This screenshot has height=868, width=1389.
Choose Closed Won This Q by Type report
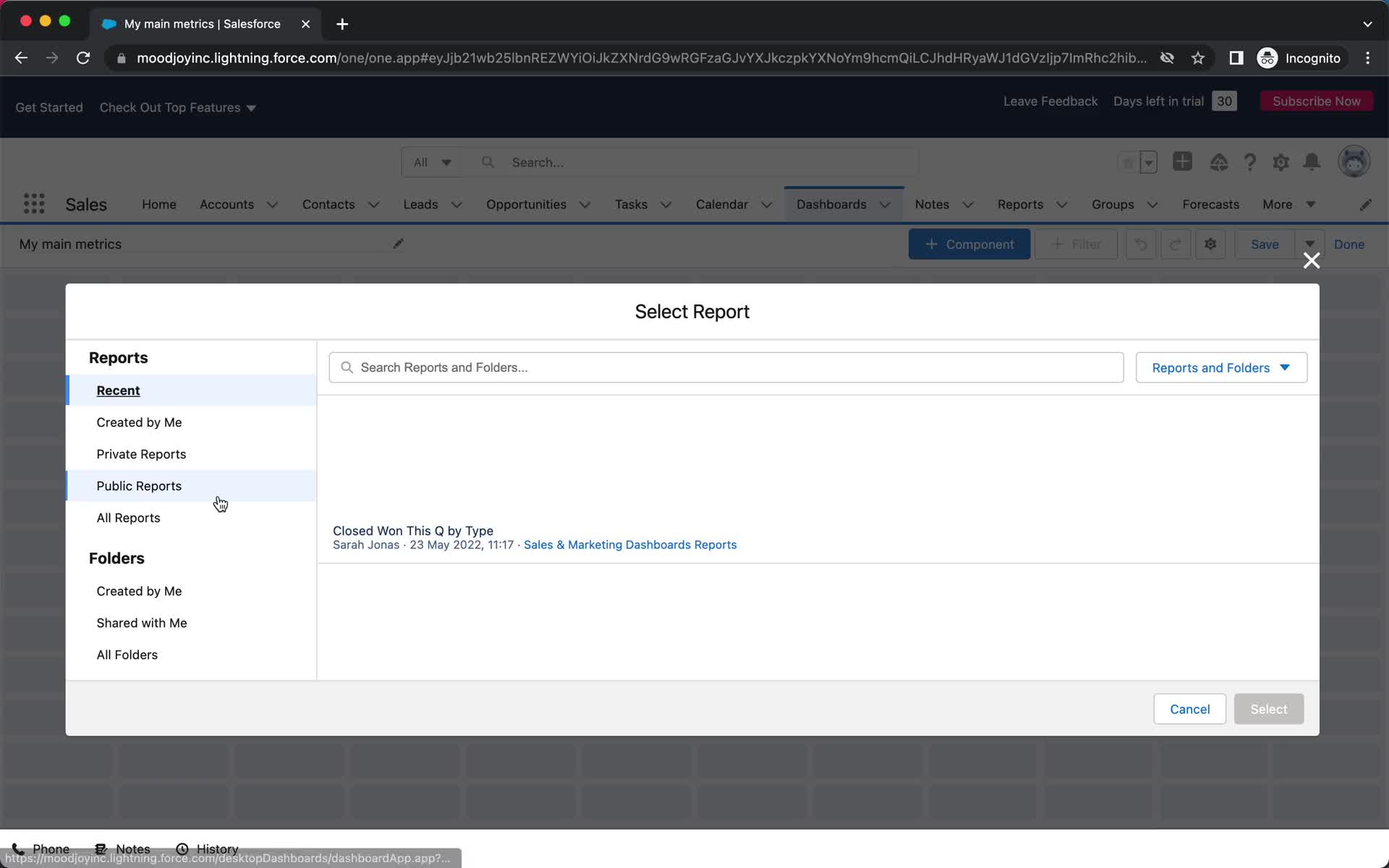pyautogui.click(x=412, y=531)
